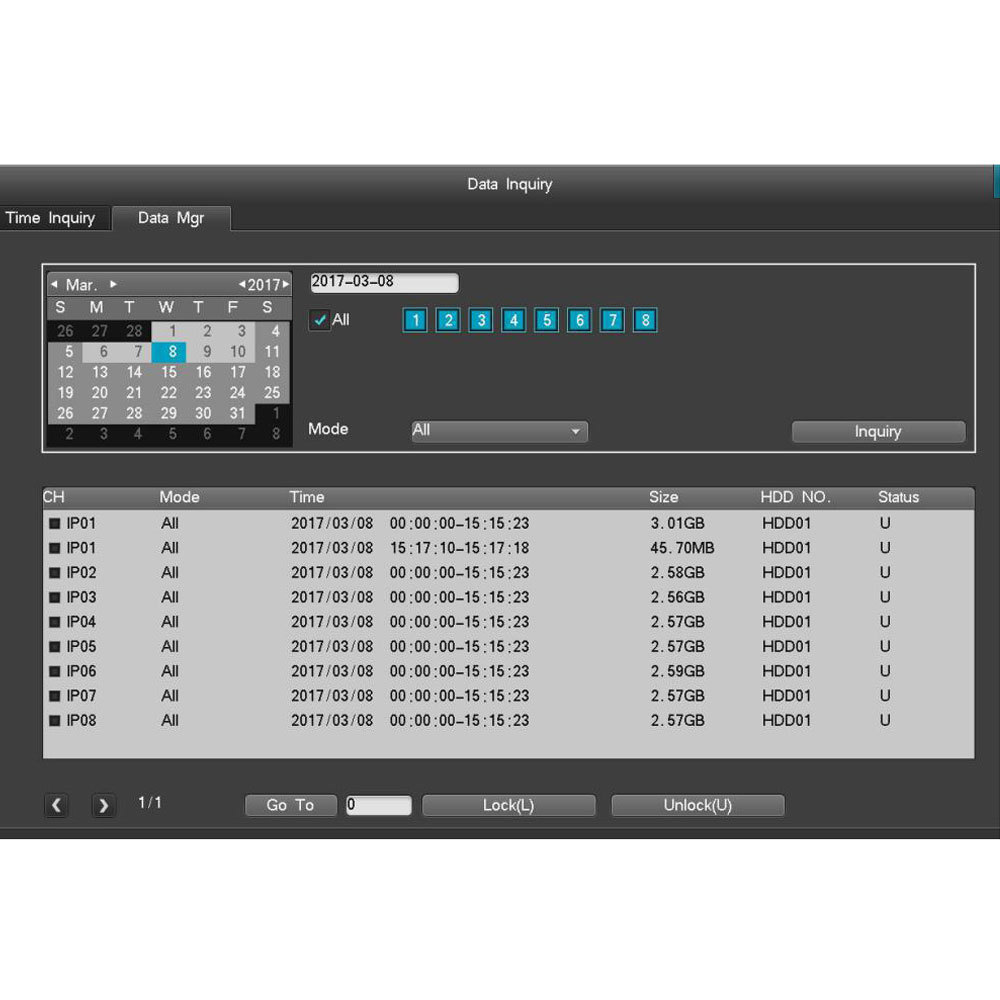The image size is (1000, 1000).
Task: Switch to Data Mgr tab
Action: [x=171, y=218]
